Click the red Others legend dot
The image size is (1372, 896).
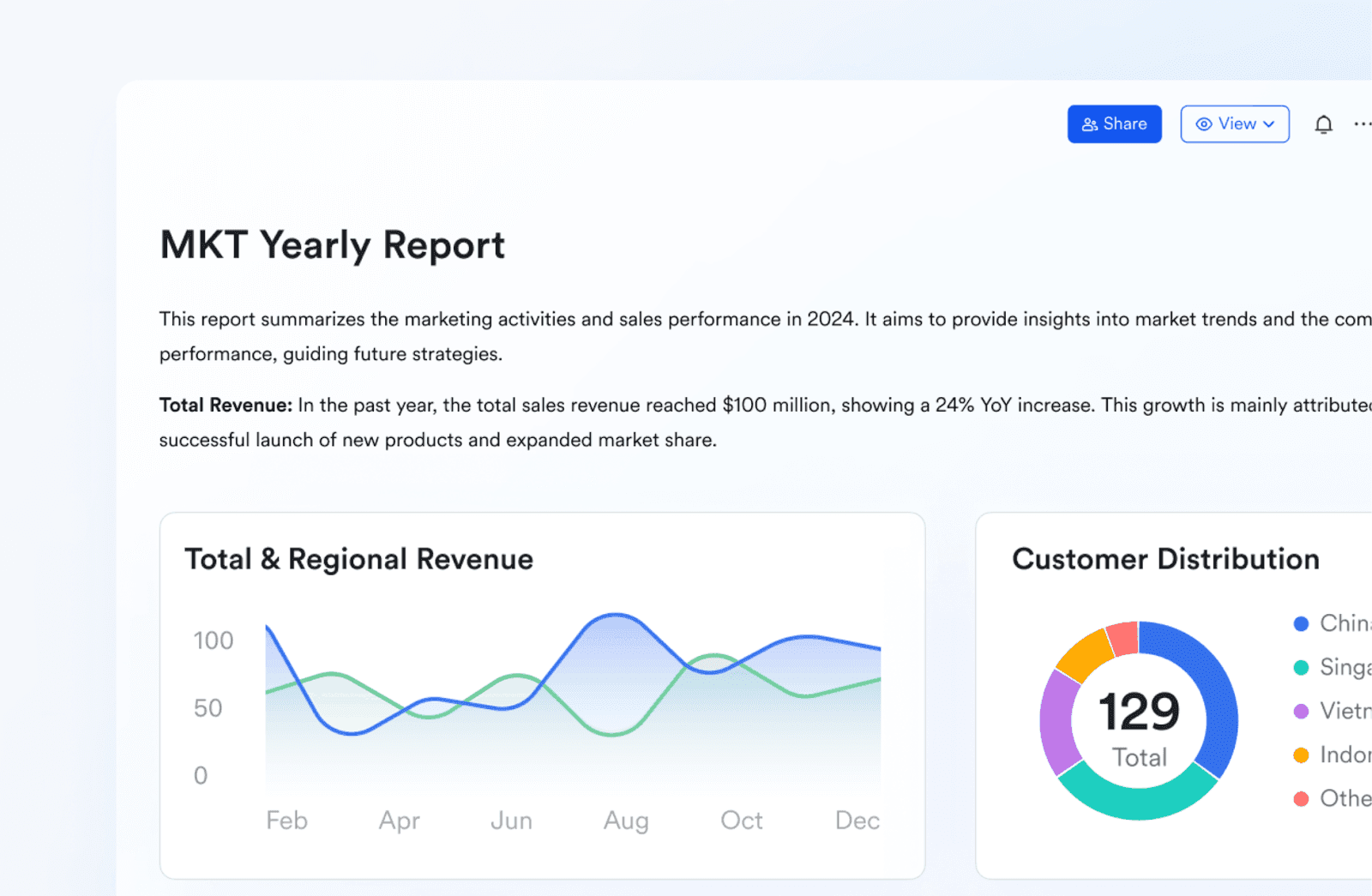(x=1301, y=799)
